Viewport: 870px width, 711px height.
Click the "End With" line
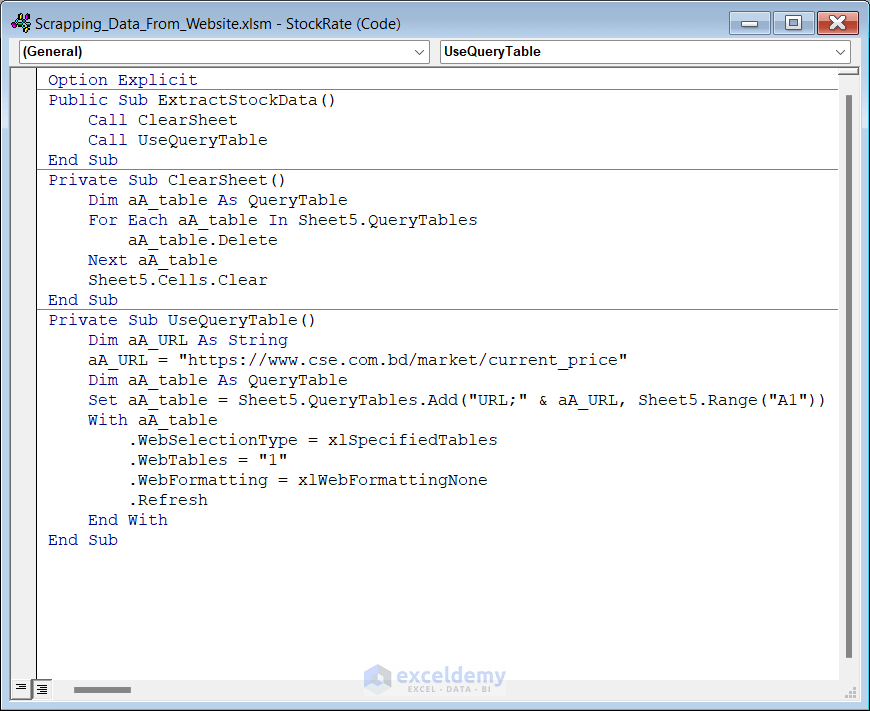(128, 520)
